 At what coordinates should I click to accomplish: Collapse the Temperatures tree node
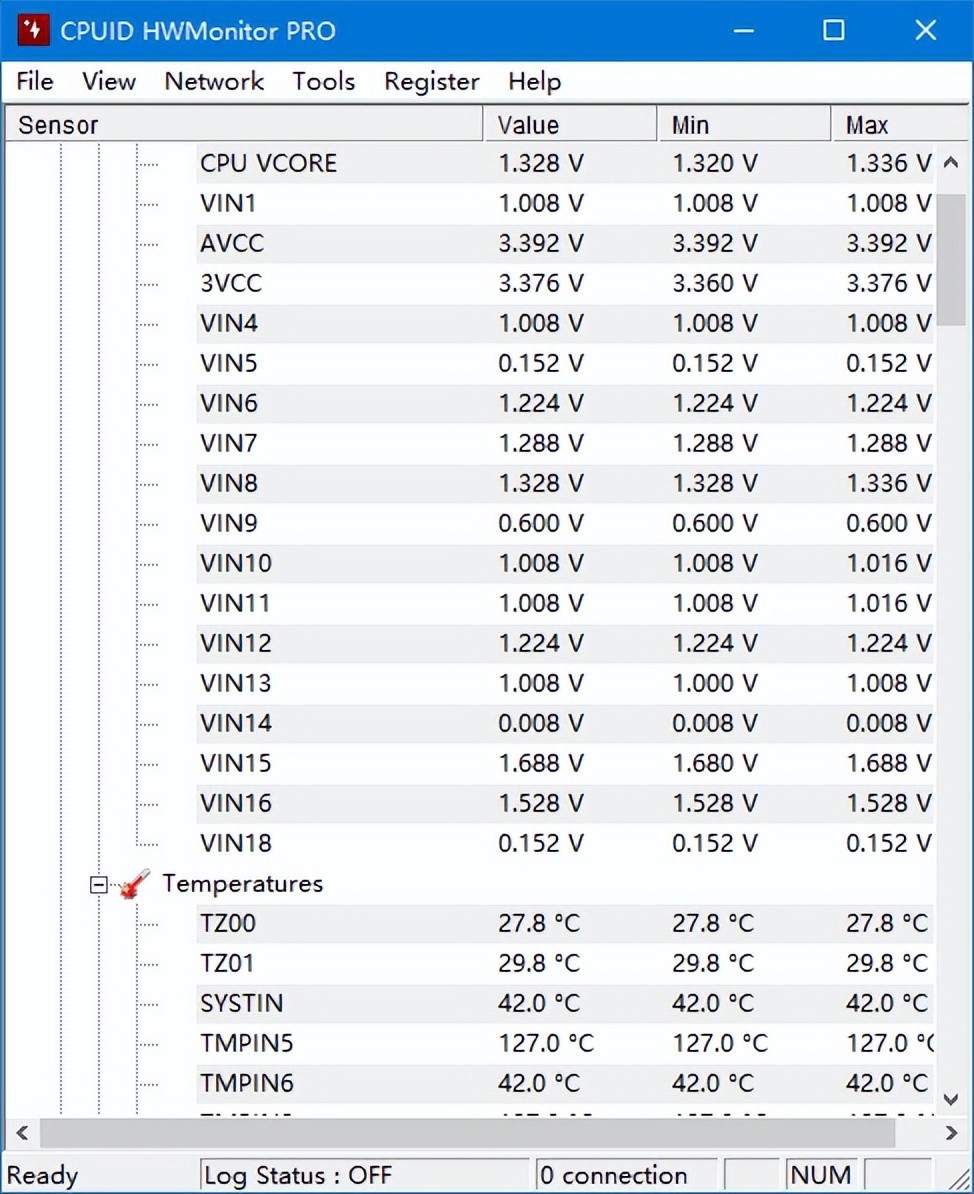click(98, 884)
